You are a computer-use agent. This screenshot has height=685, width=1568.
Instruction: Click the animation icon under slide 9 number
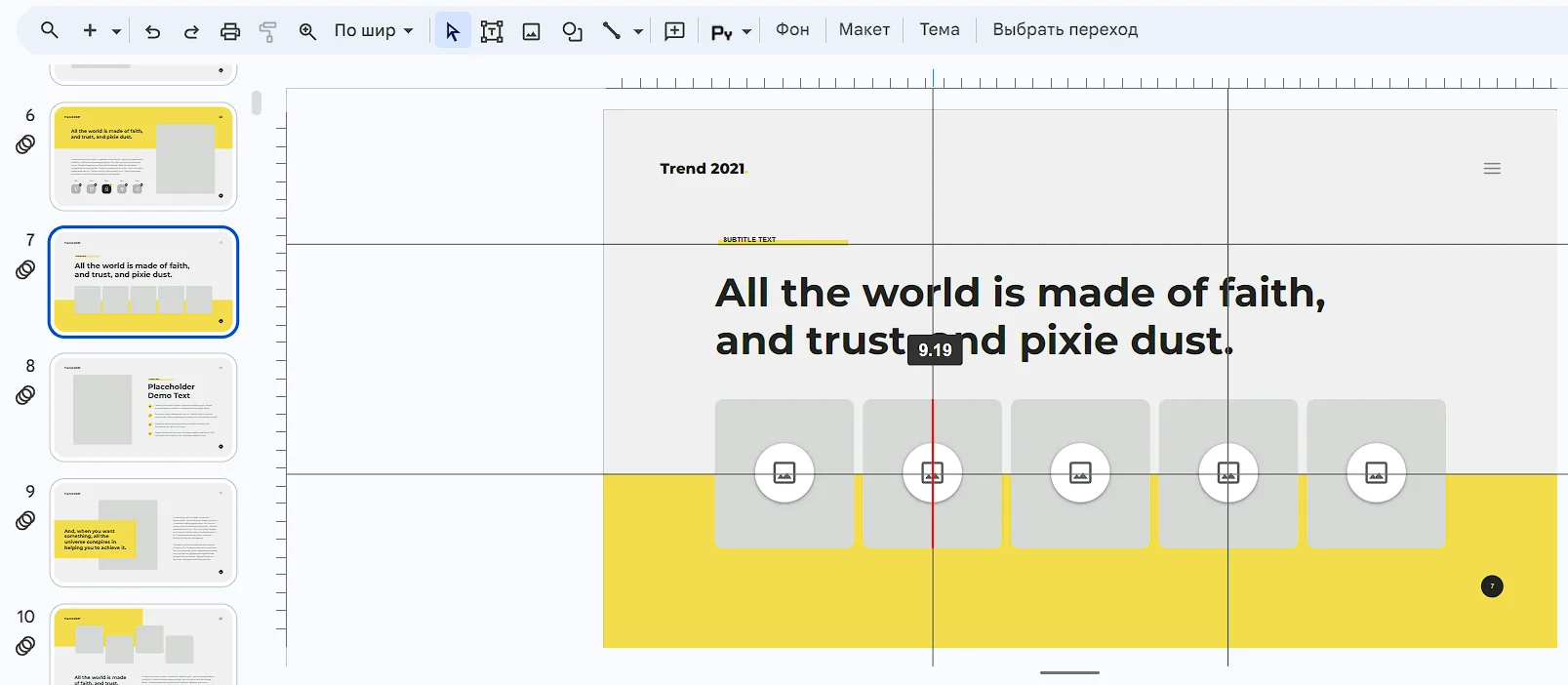coord(26,520)
